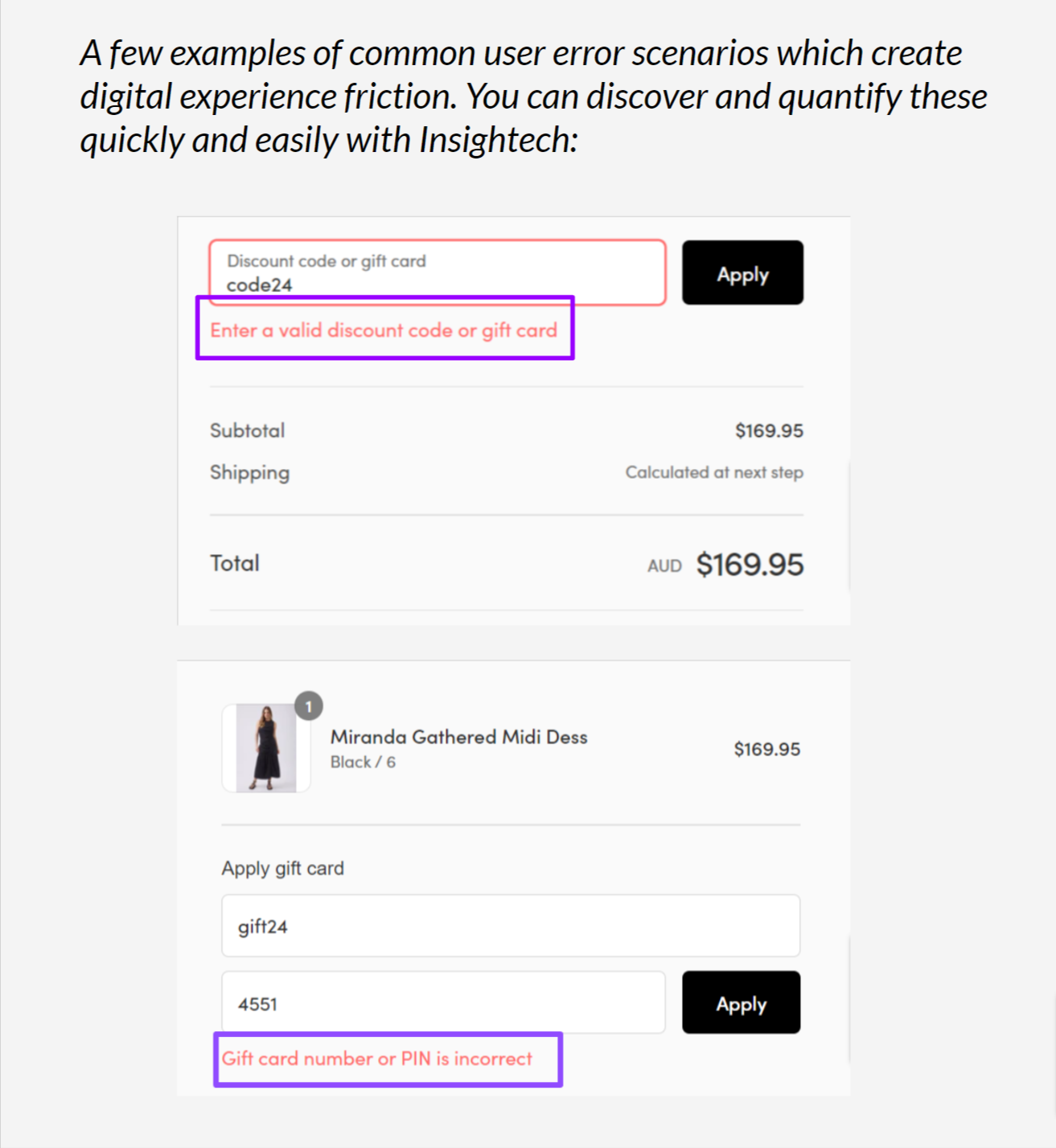The height and width of the screenshot is (1148, 1056).
Task: Click the Subtotal amount $169.95
Action: pyautogui.click(x=768, y=430)
